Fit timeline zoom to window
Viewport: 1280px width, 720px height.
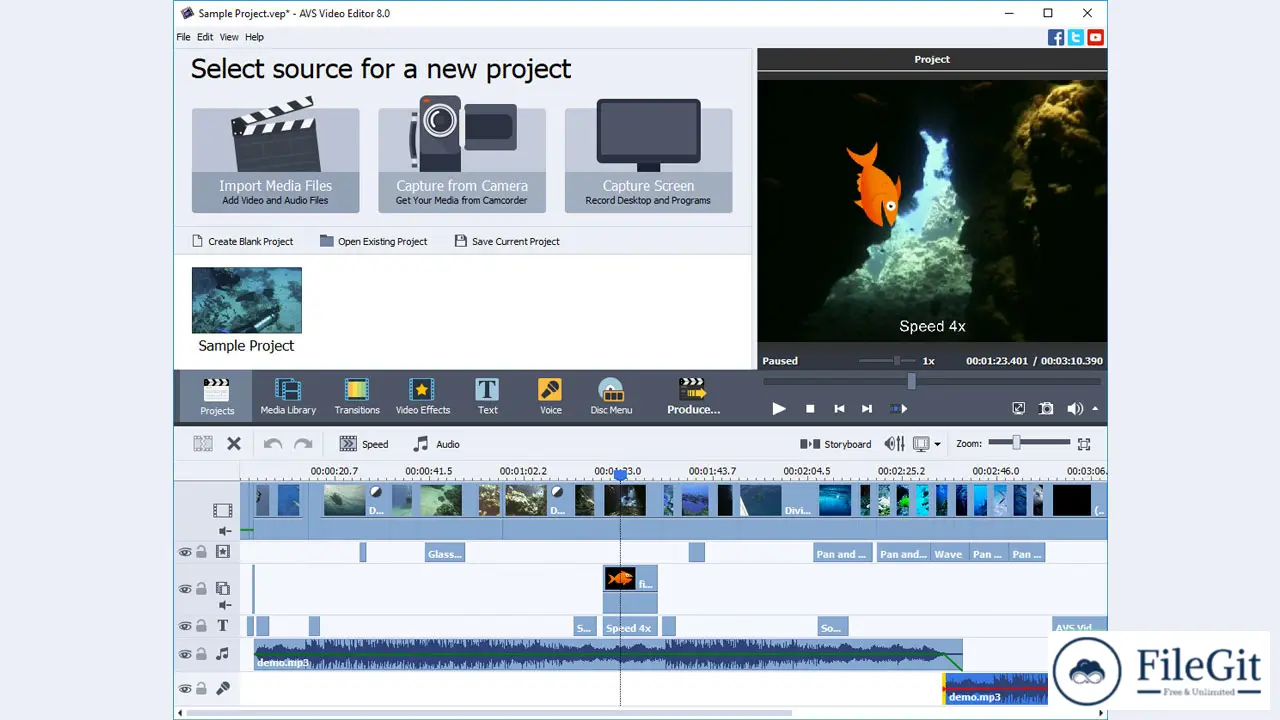[x=1084, y=444]
